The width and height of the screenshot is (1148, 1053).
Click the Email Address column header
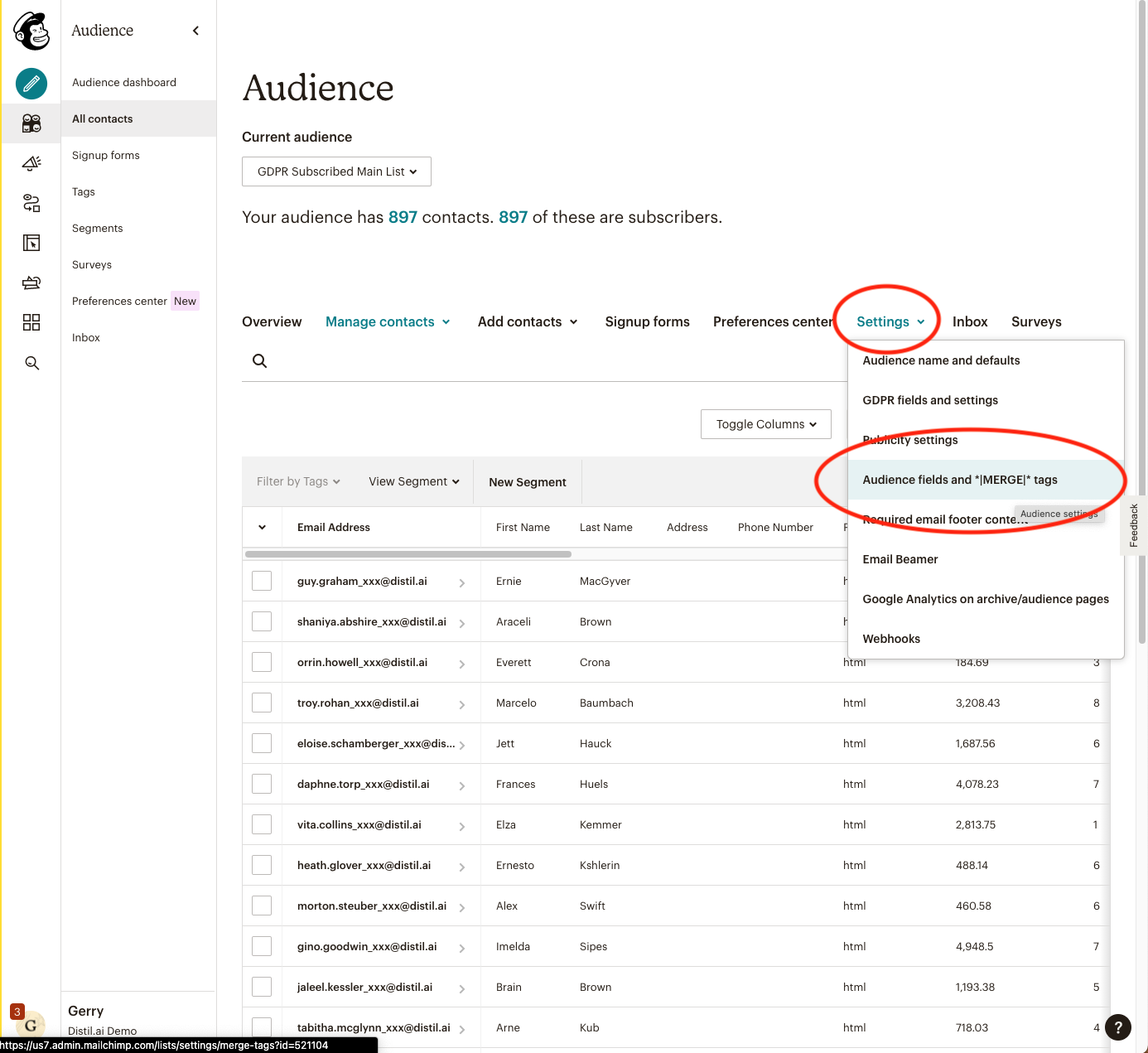pyautogui.click(x=334, y=527)
